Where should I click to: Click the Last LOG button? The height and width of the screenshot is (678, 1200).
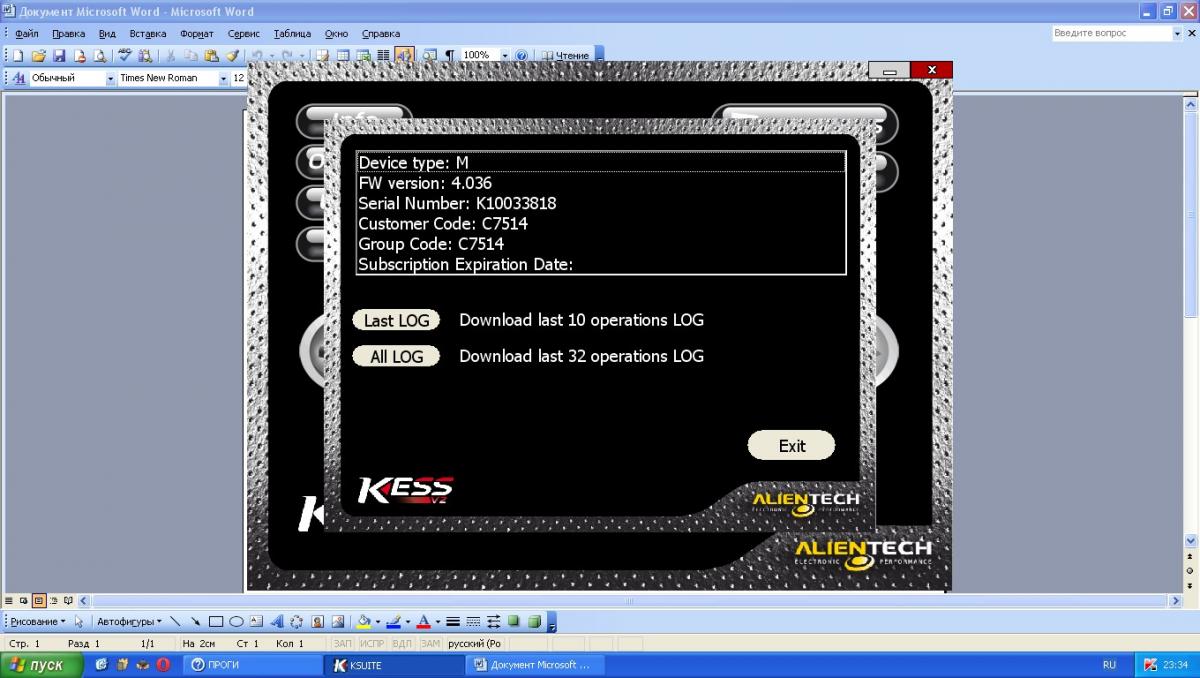click(396, 320)
